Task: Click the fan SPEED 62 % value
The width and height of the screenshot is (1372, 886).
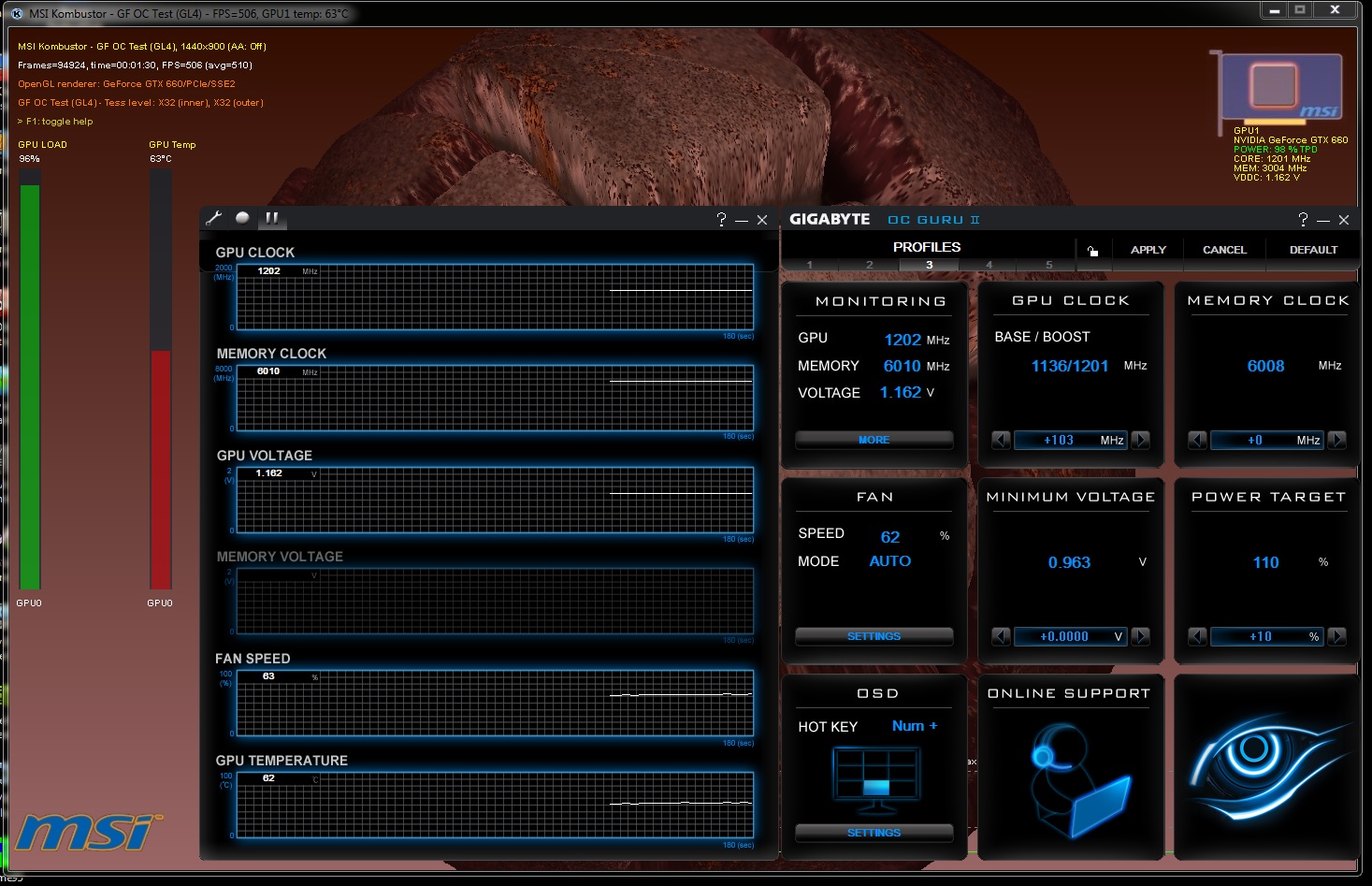Action: (x=890, y=537)
